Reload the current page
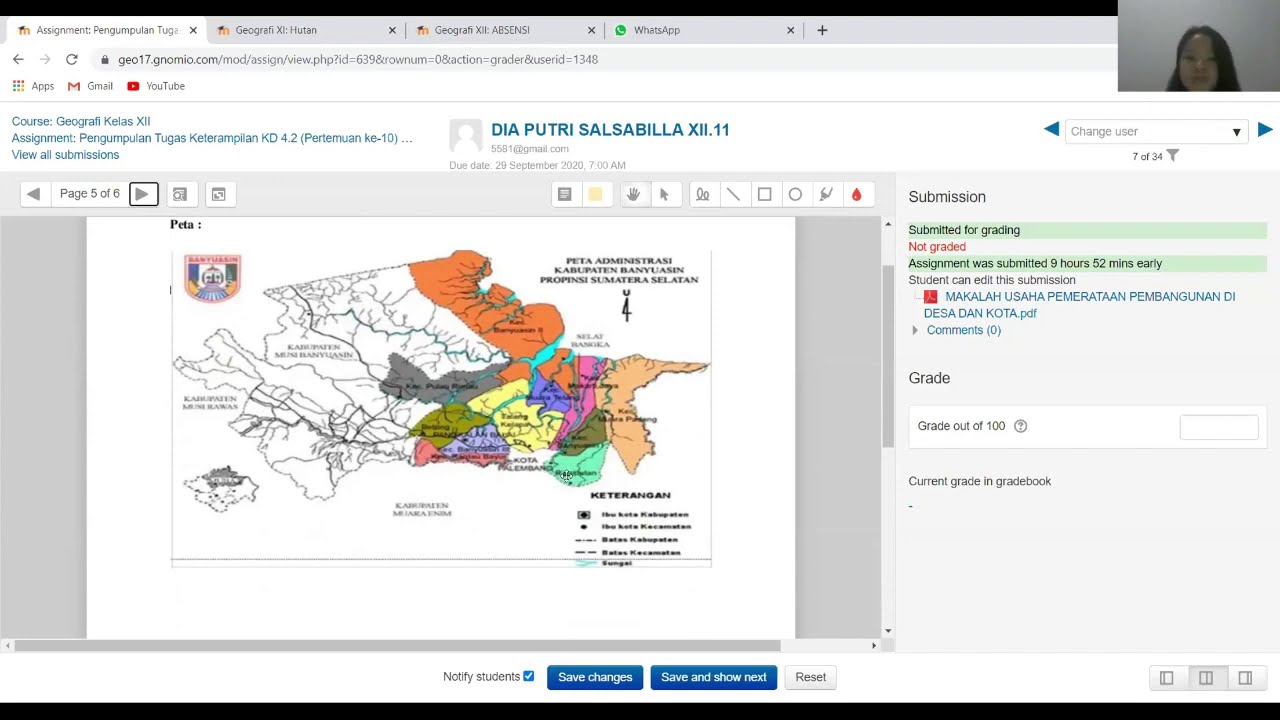The height and width of the screenshot is (720, 1280). pyautogui.click(x=72, y=59)
